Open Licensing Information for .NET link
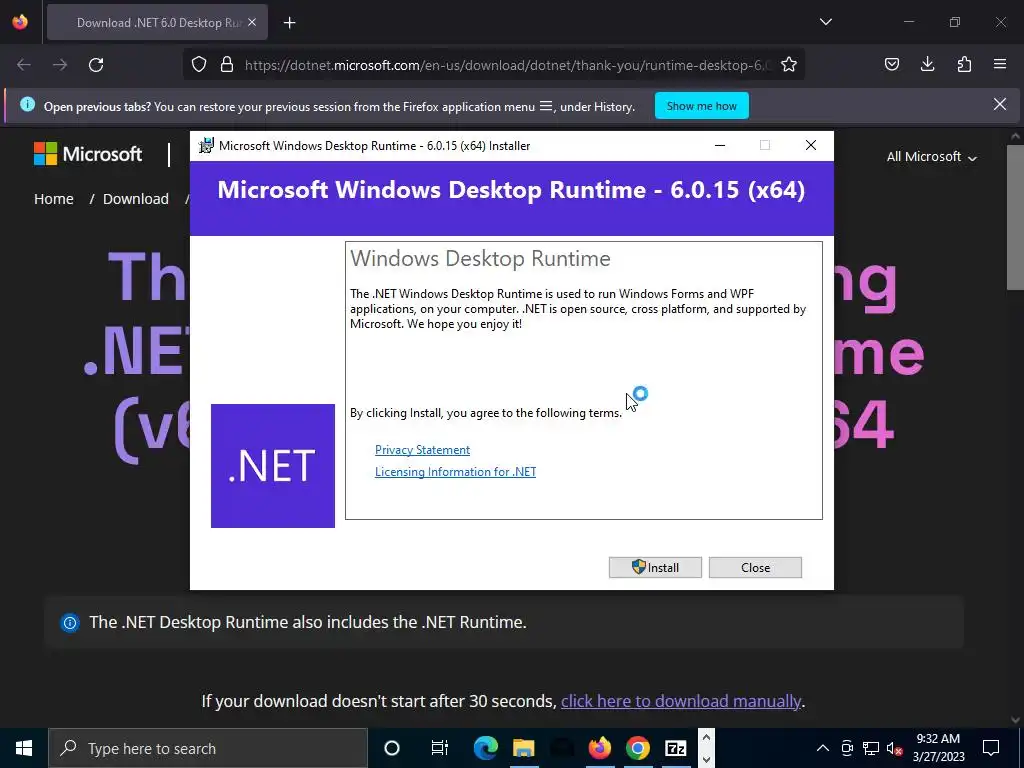The height and width of the screenshot is (768, 1024). (x=455, y=472)
